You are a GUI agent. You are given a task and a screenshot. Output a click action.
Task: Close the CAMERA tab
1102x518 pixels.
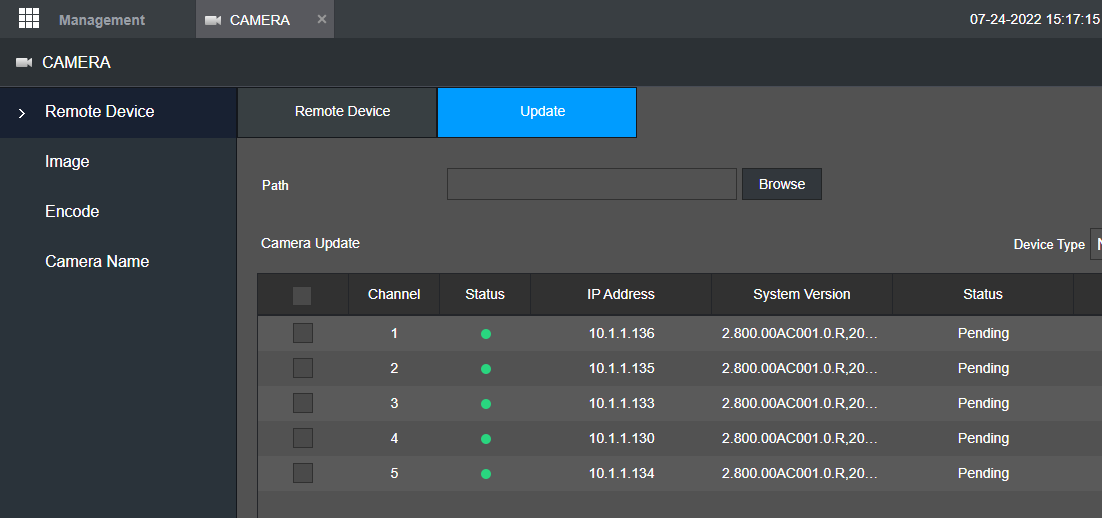click(x=322, y=19)
